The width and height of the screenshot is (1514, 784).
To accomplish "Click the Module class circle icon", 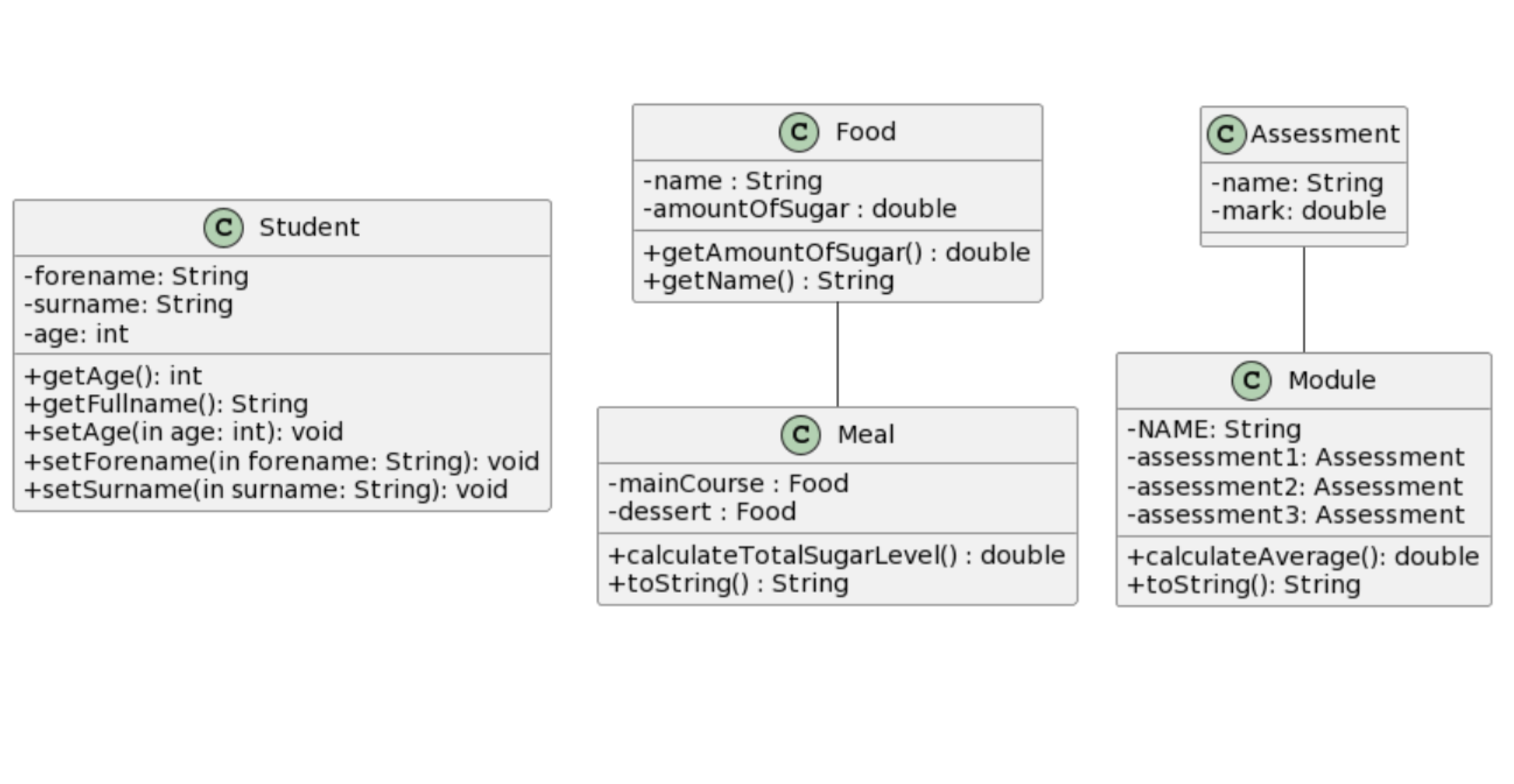I will pyautogui.click(x=1251, y=381).
